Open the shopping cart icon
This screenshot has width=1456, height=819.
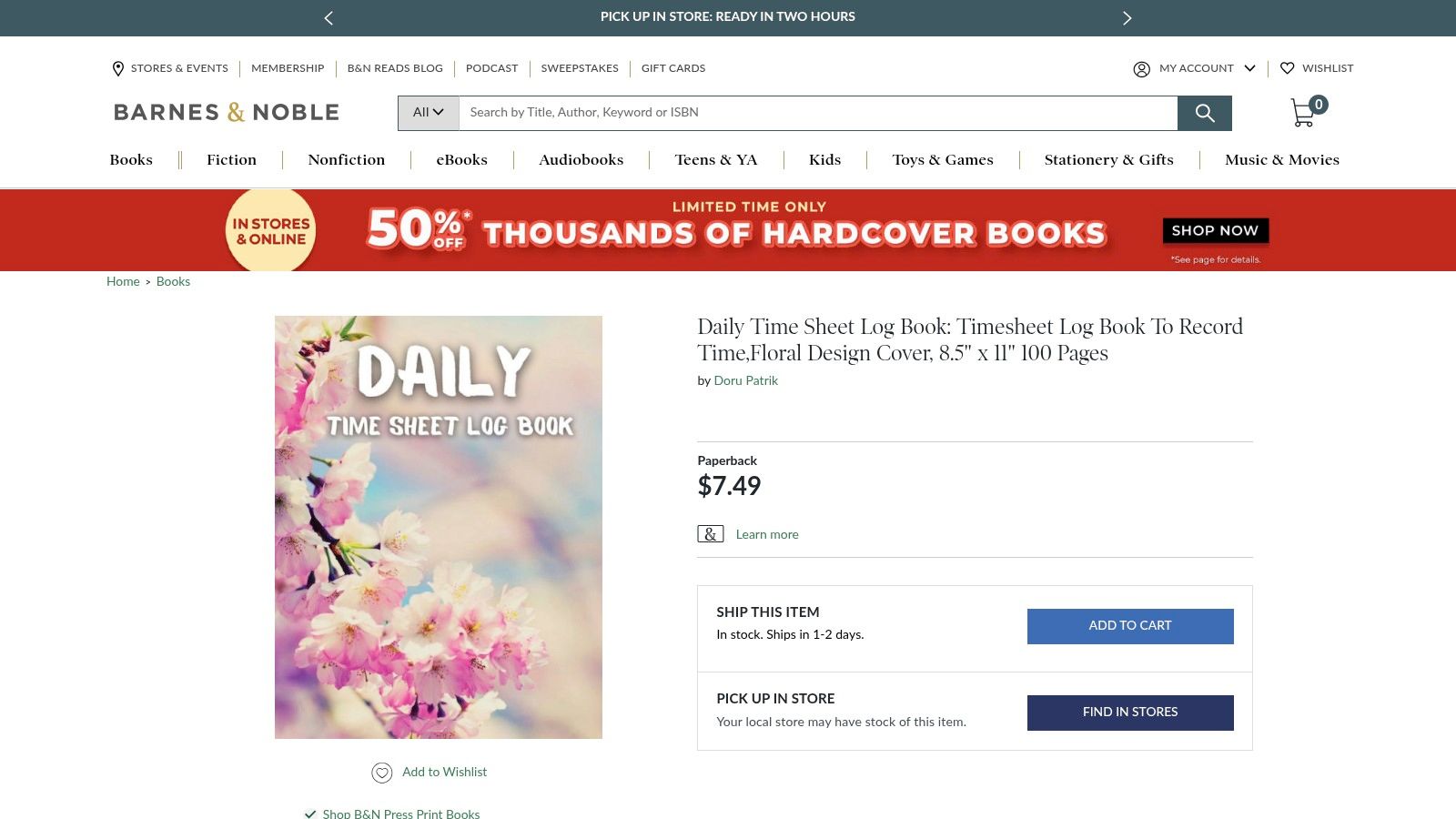pos(1303,112)
